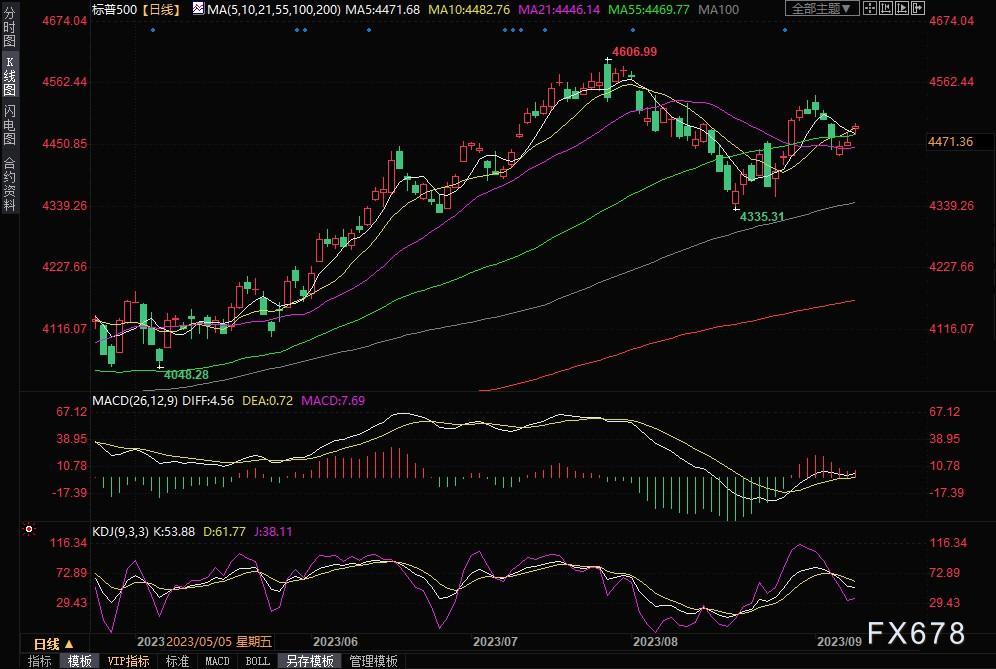The width and height of the screenshot is (996, 669).
Task: Choose the MACD template button
Action: [217, 661]
